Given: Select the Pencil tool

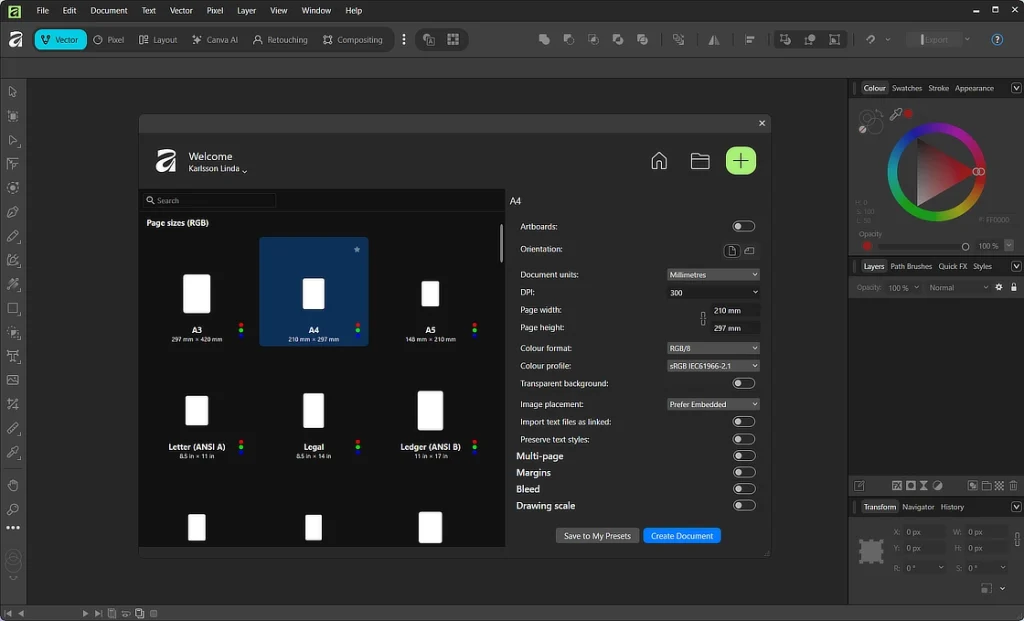Looking at the screenshot, I should (12, 236).
